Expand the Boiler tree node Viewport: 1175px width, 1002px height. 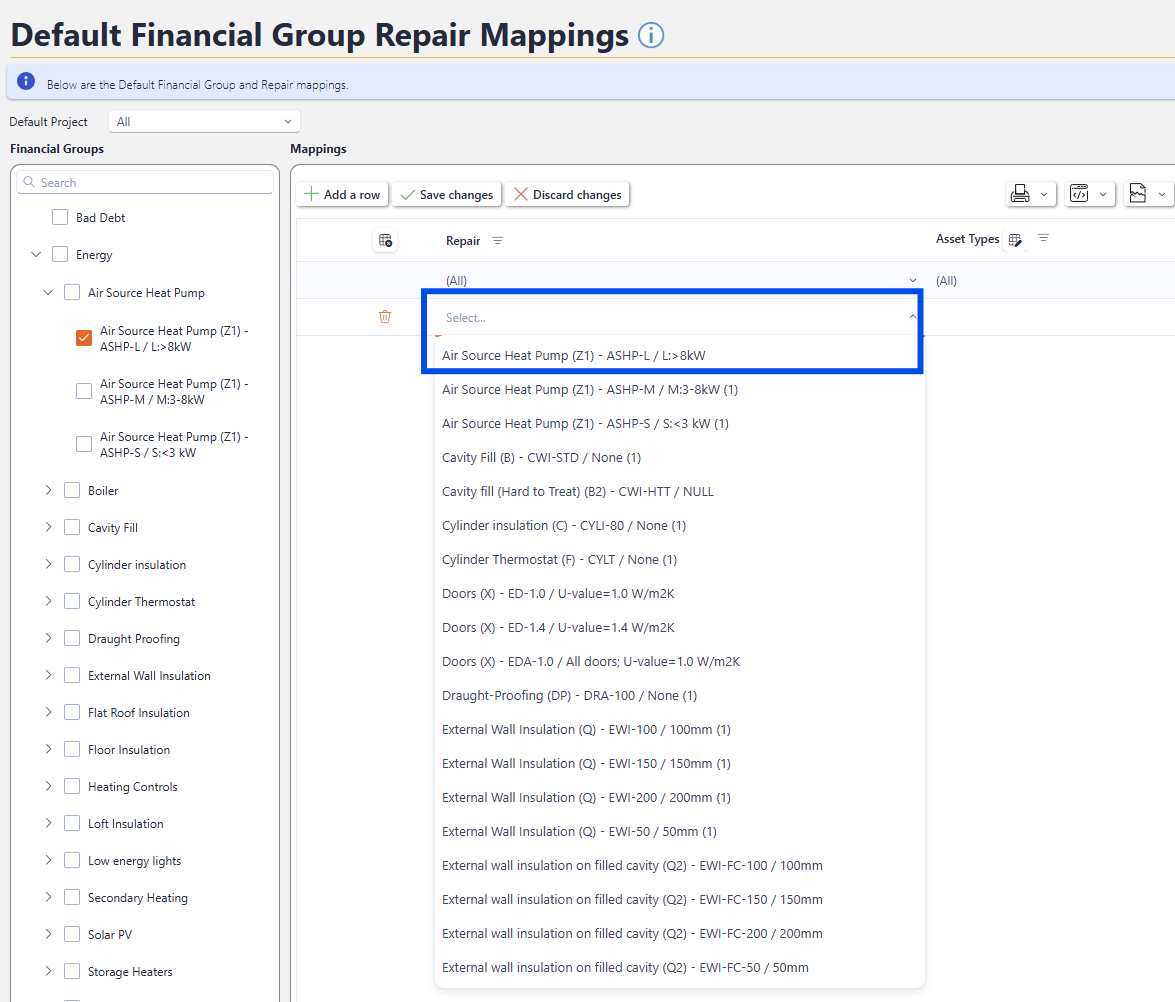(x=48, y=490)
